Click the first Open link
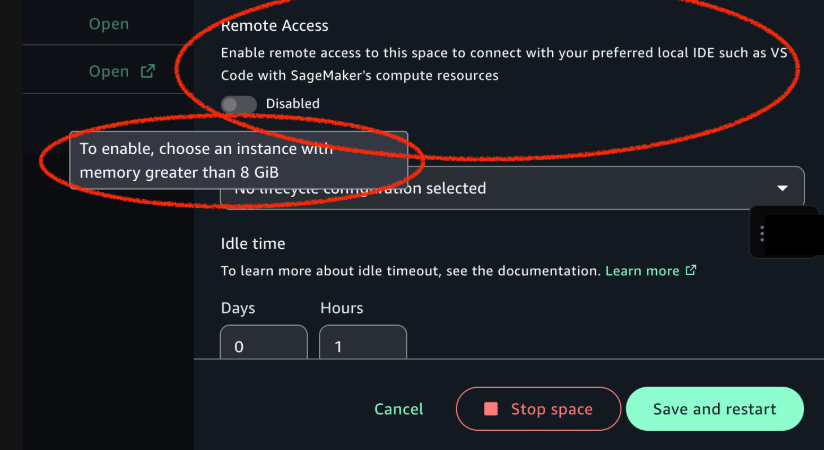Screen dimensions: 824x450 pyautogui.click(x=108, y=24)
